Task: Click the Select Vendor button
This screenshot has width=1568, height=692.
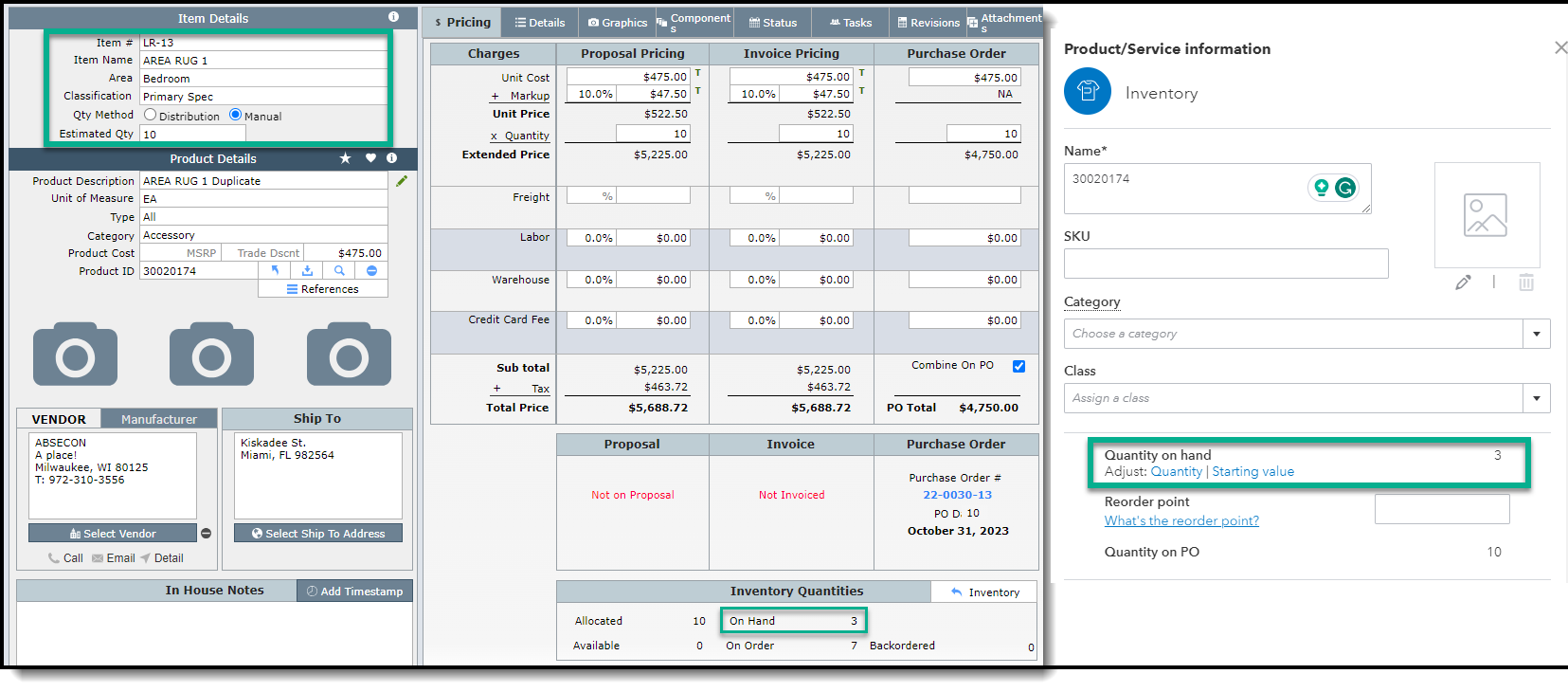Action: tap(113, 534)
